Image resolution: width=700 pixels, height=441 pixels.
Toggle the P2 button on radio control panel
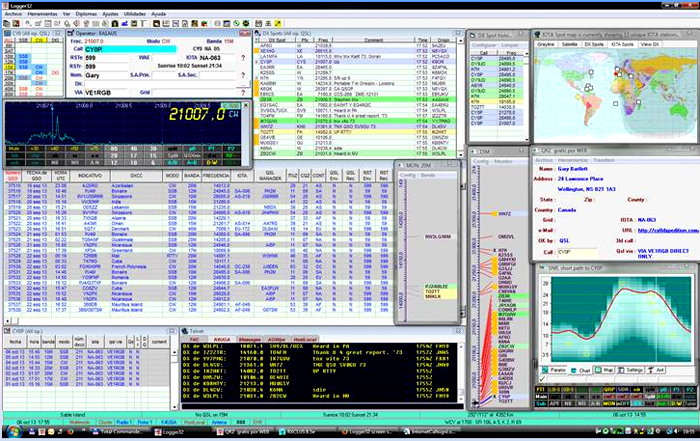(x=230, y=149)
